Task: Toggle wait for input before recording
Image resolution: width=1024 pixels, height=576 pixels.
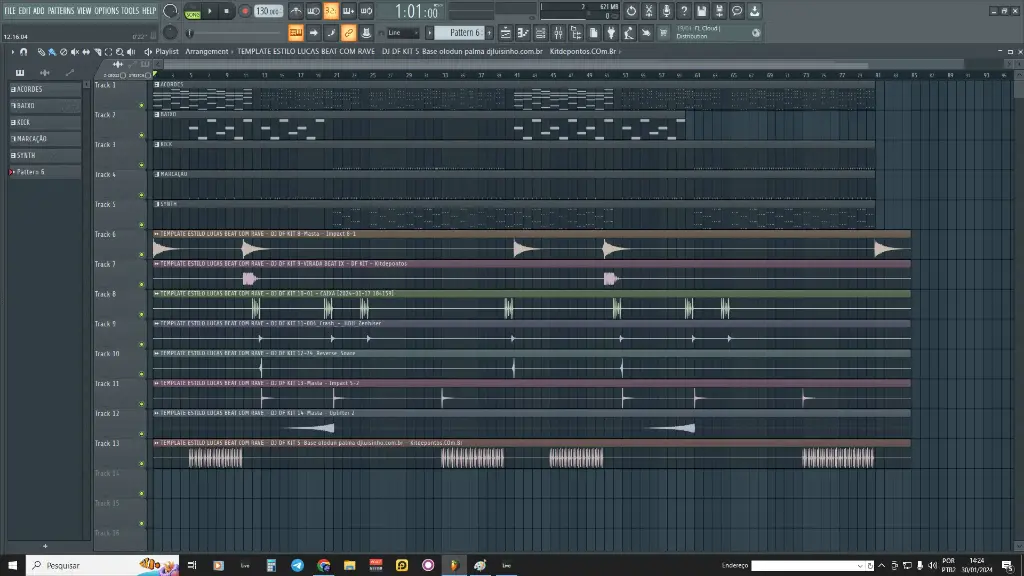Action: coord(313,11)
